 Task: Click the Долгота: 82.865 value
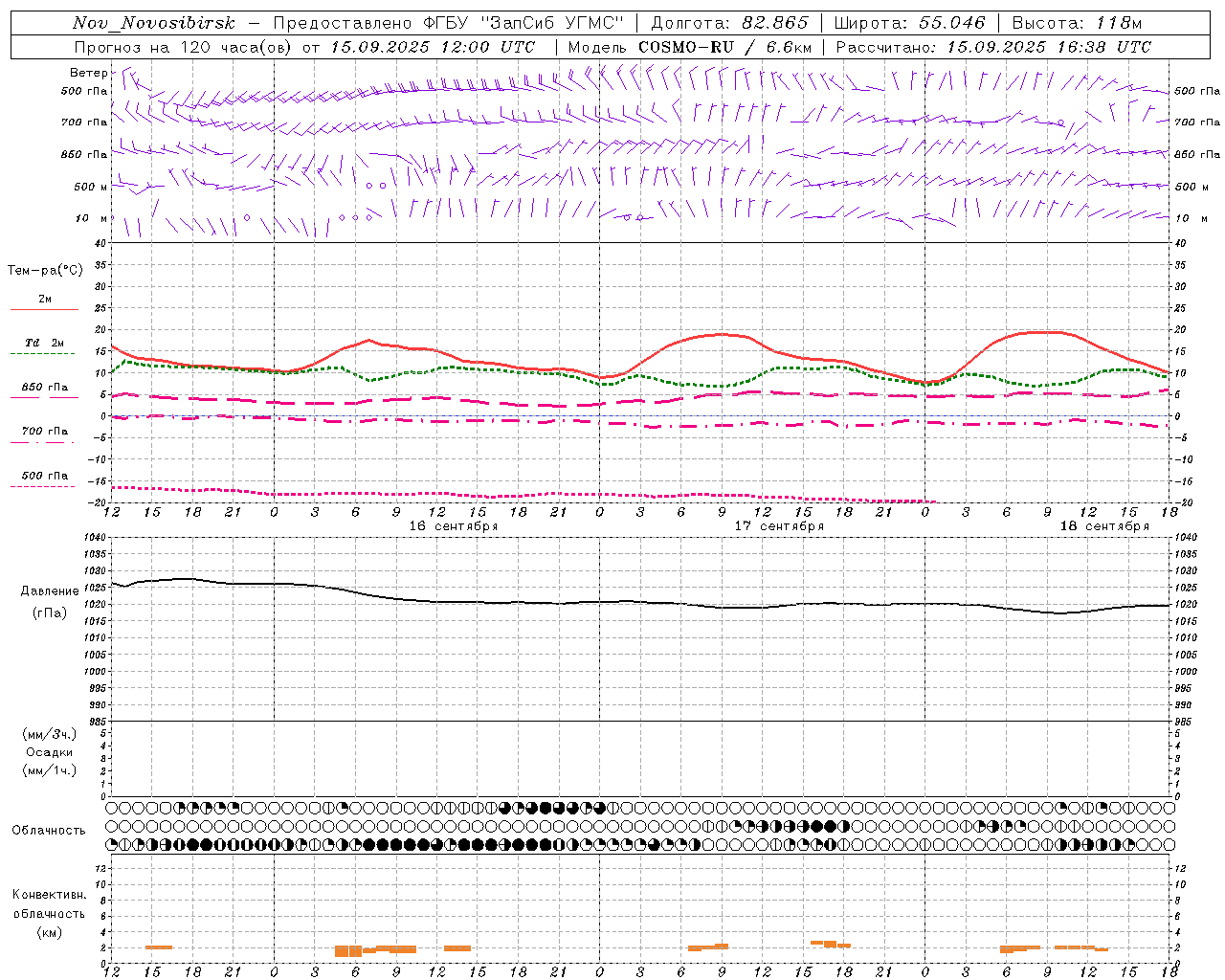point(729,23)
